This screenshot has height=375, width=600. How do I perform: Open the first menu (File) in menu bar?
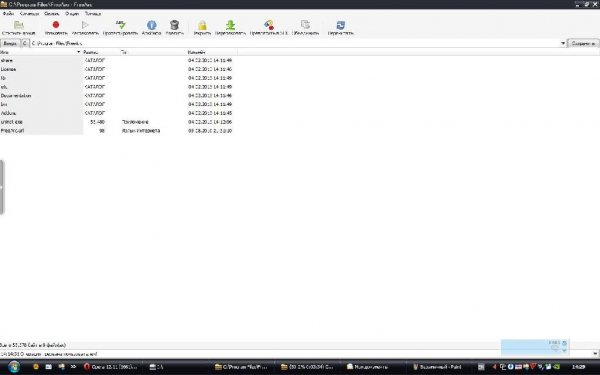[8, 13]
